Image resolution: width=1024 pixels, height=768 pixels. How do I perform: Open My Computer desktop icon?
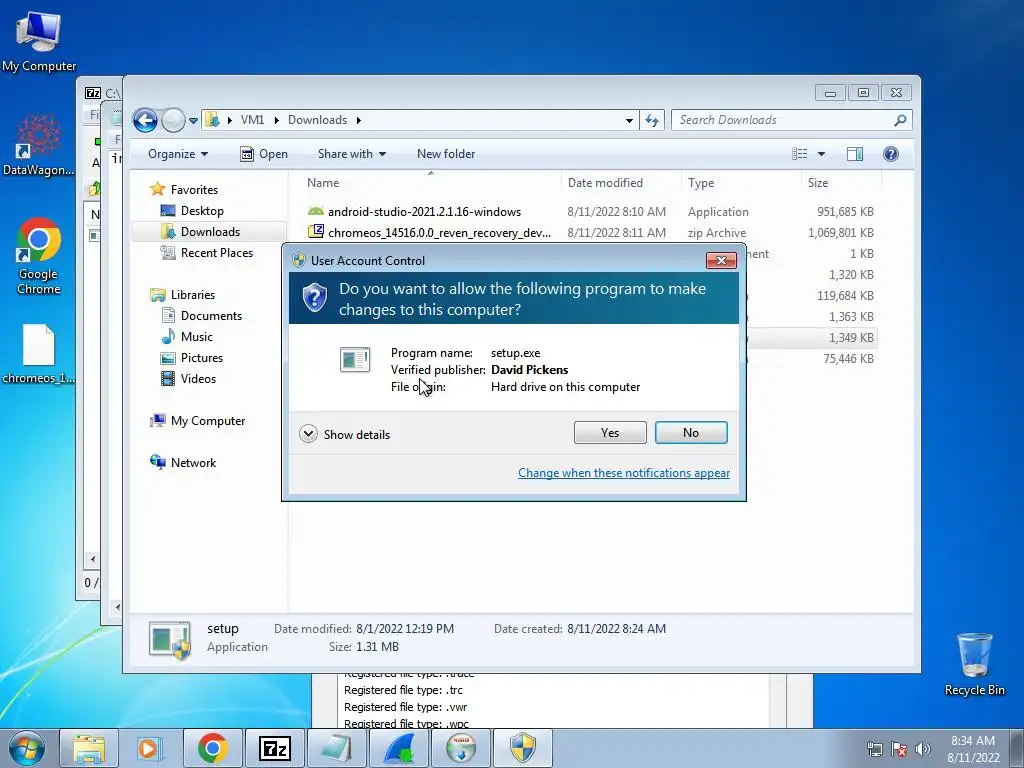click(x=39, y=42)
